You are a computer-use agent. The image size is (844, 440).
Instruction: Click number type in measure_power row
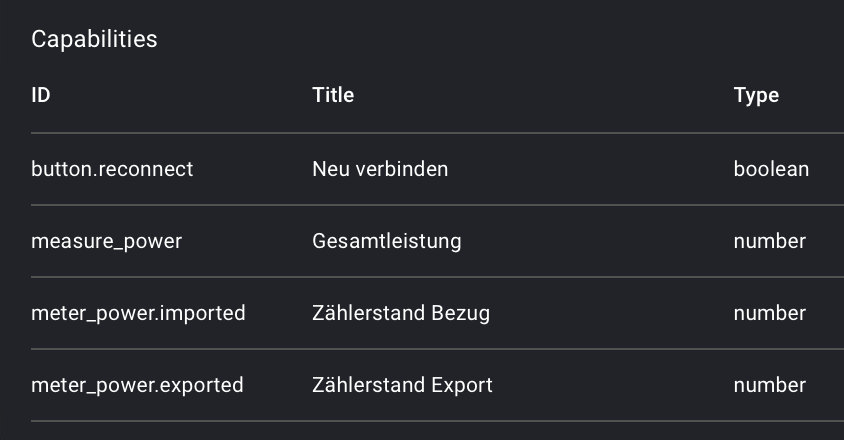[769, 241]
